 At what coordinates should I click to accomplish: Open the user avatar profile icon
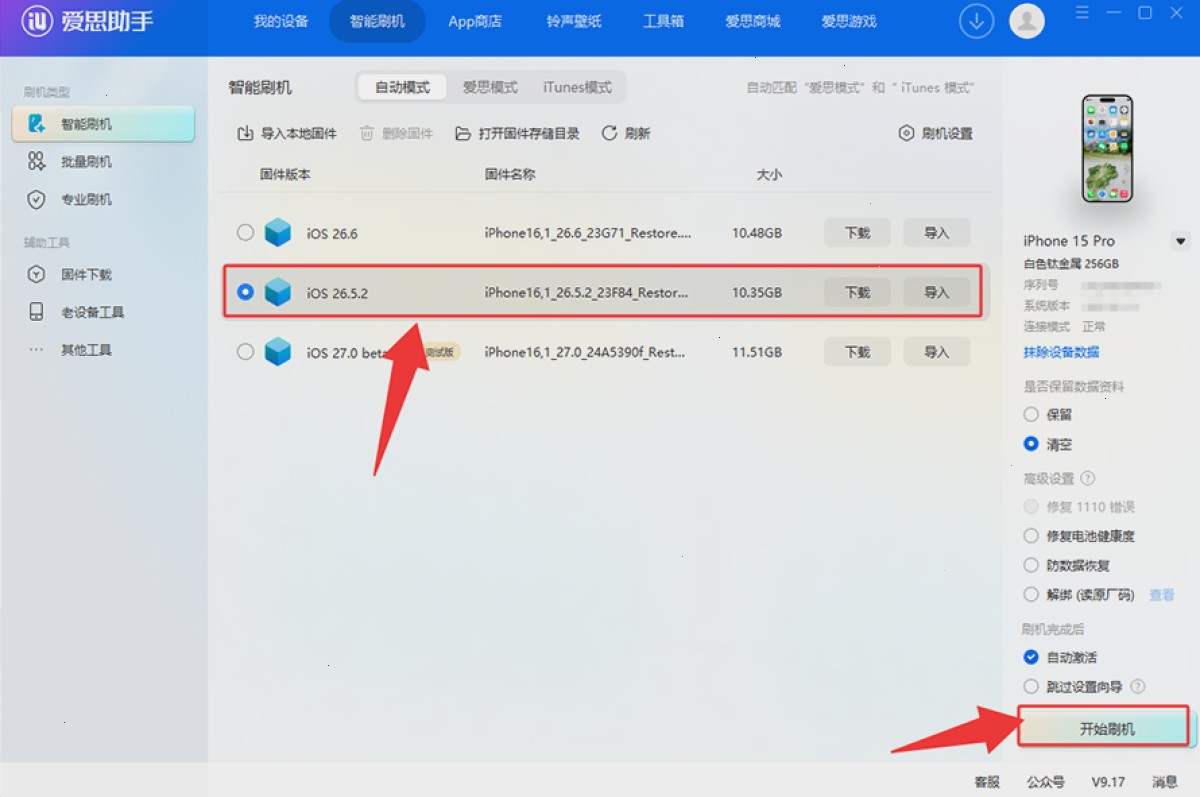click(1027, 21)
